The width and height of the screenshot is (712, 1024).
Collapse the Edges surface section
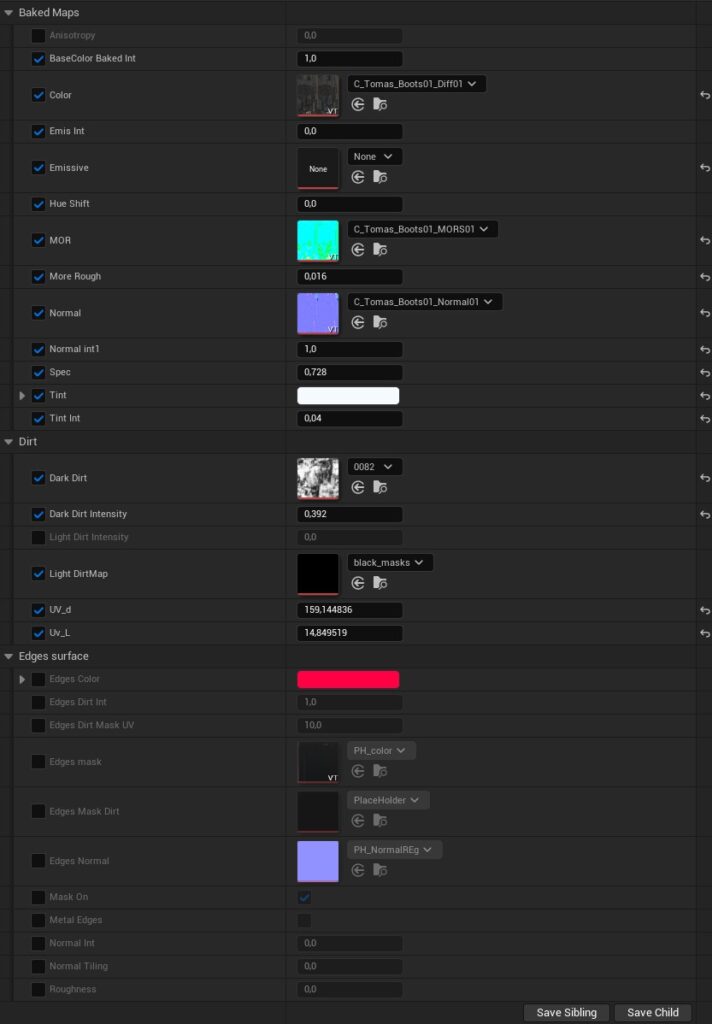pyautogui.click(x=8, y=656)
